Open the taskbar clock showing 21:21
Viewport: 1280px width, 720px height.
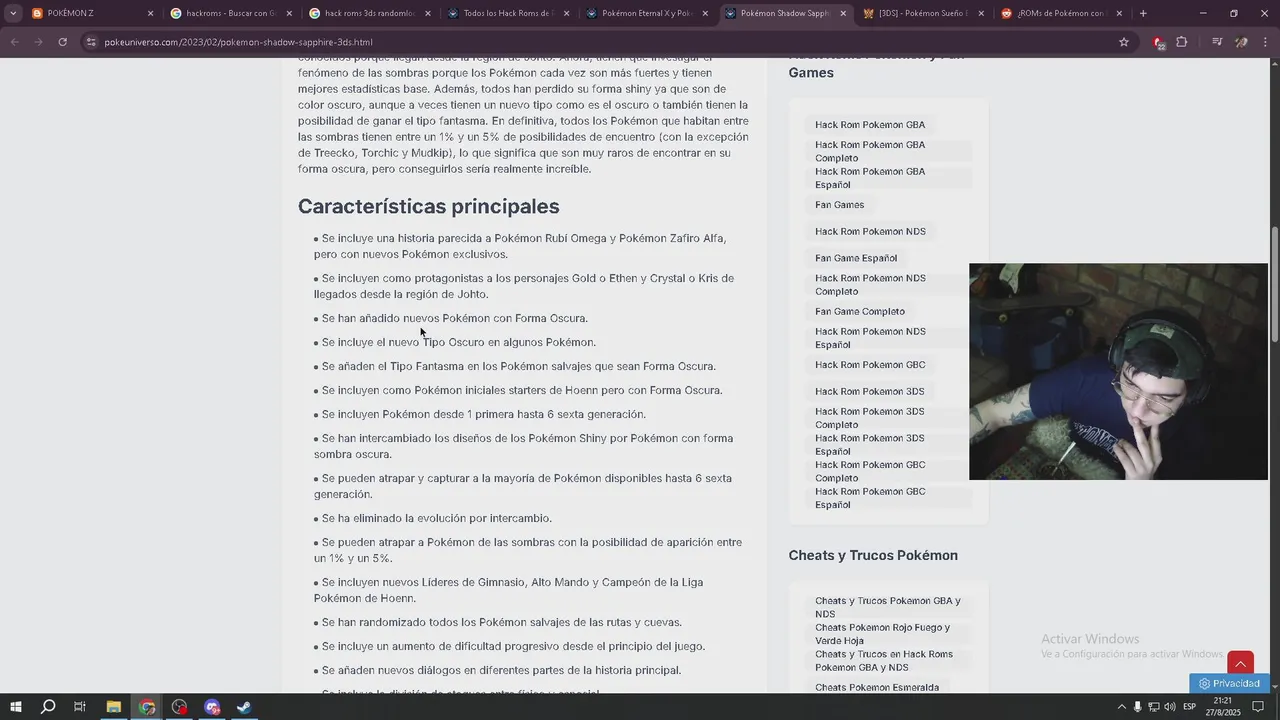pyautogui.click(x=1222, y=707)
